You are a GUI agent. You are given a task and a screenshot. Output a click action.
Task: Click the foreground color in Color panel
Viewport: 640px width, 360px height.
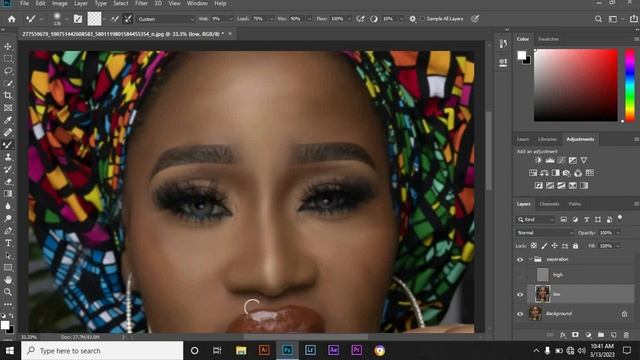click(522, 56)
